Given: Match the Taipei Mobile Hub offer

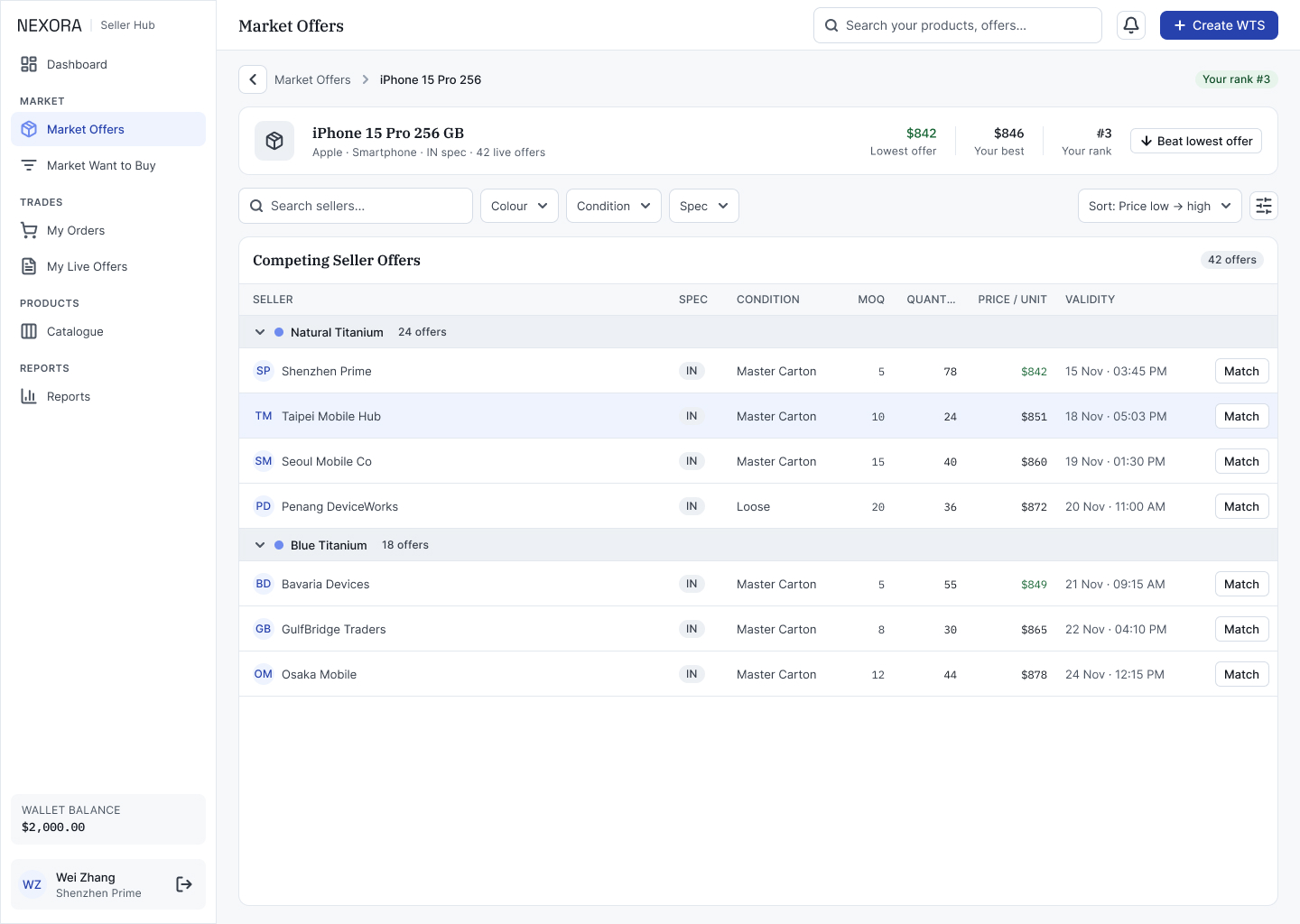Looking at the screenshot, I should point(1241,416).
